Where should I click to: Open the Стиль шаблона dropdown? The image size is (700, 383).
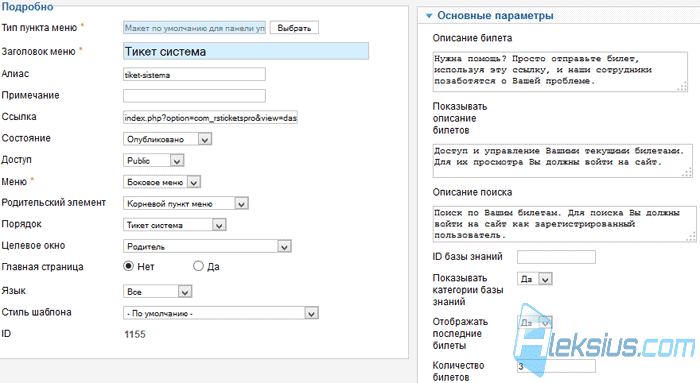[221, 313]
